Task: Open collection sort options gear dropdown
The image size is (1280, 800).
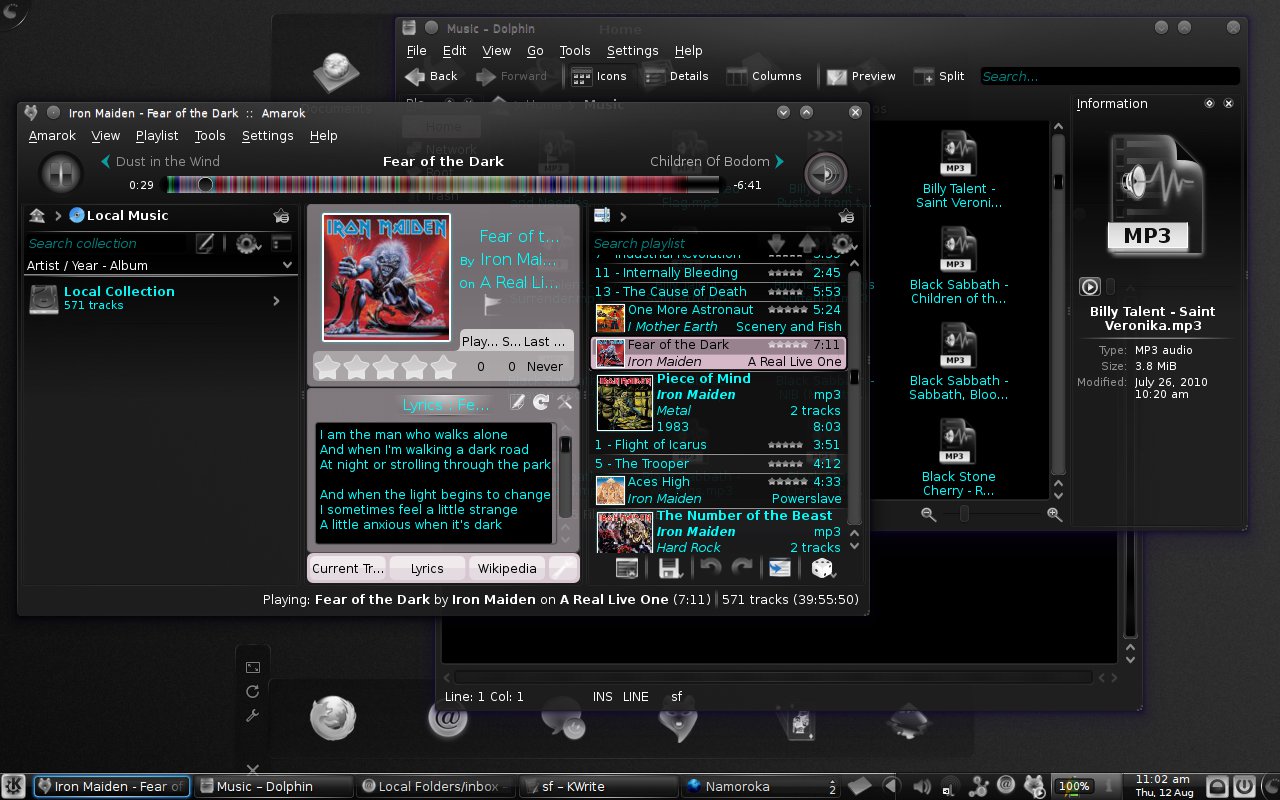Action: (247, 243)
